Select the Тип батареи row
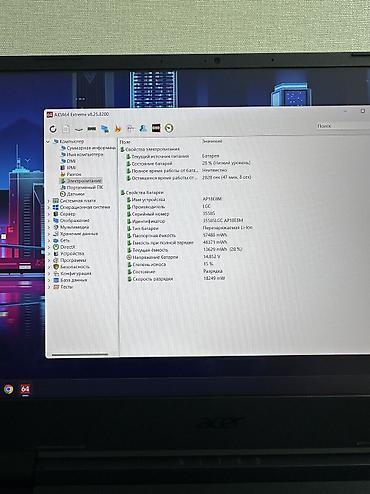 tap(190, 228)
